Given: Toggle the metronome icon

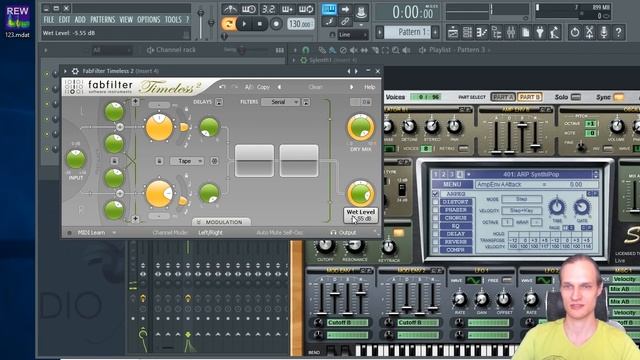Looking at the screenshot, I should pyautogui.click(x=230, y=9).
